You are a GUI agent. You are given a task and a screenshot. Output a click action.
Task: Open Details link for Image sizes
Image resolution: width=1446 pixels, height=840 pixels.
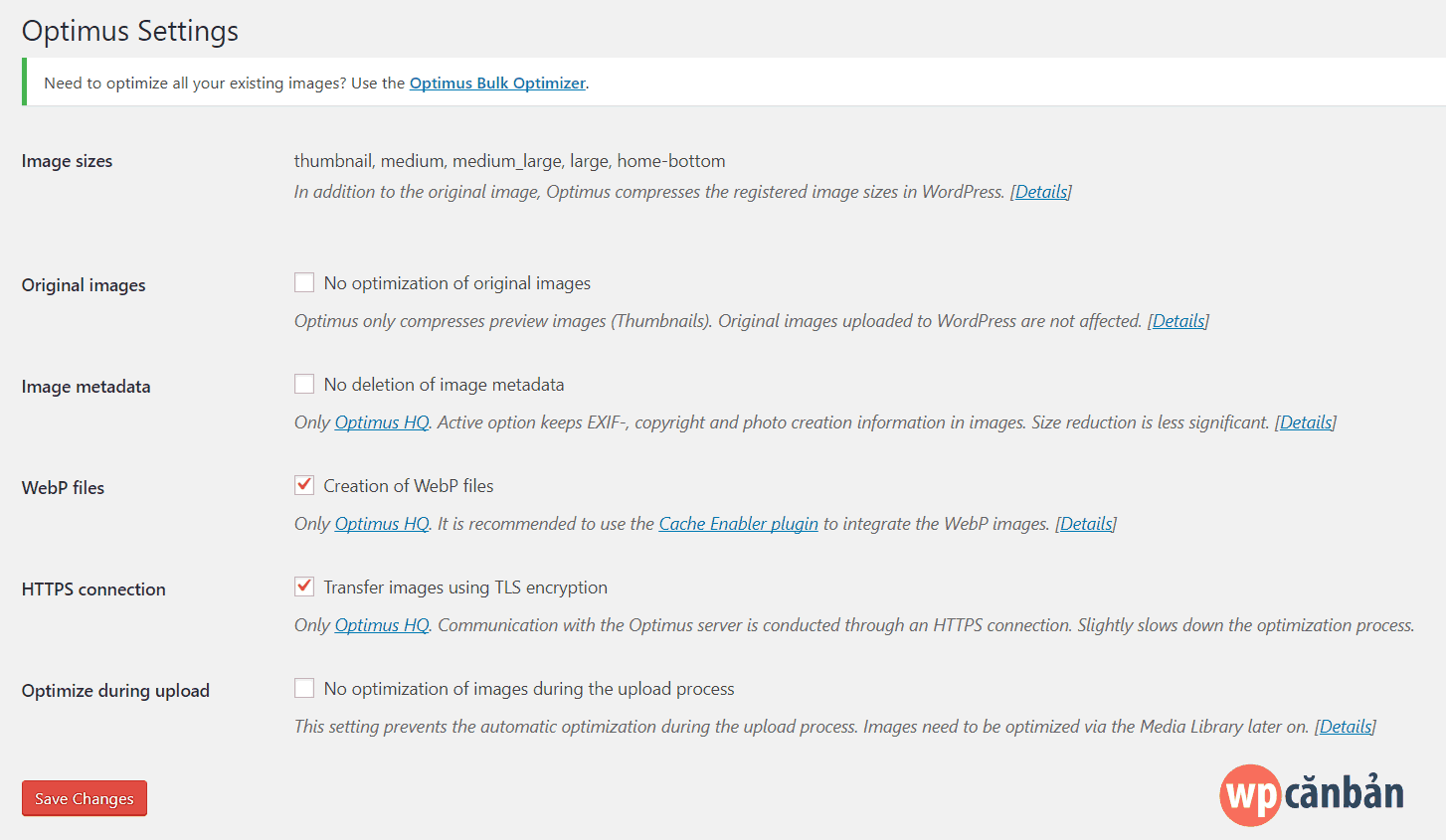1041,192
